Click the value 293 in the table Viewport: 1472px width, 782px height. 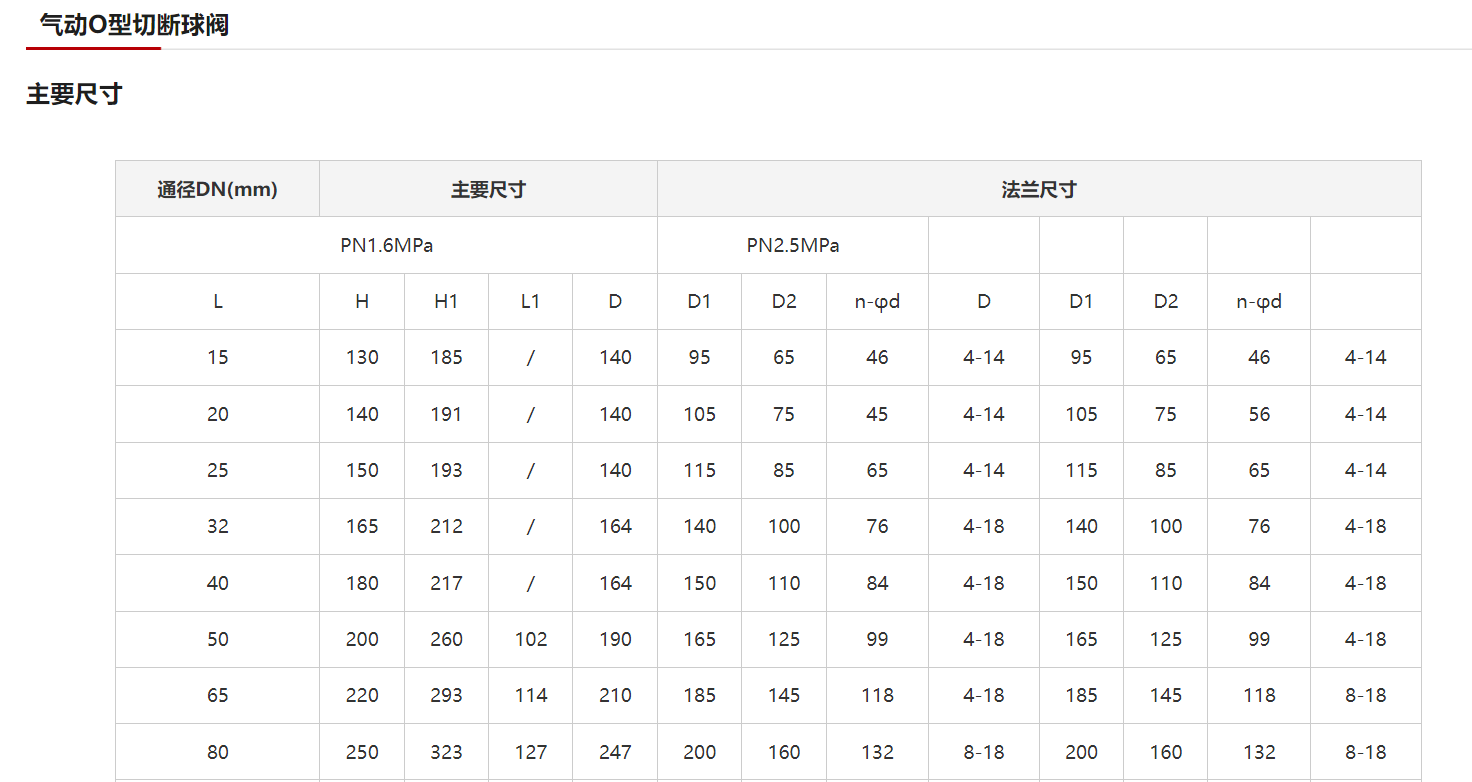[x=446, y=695]
